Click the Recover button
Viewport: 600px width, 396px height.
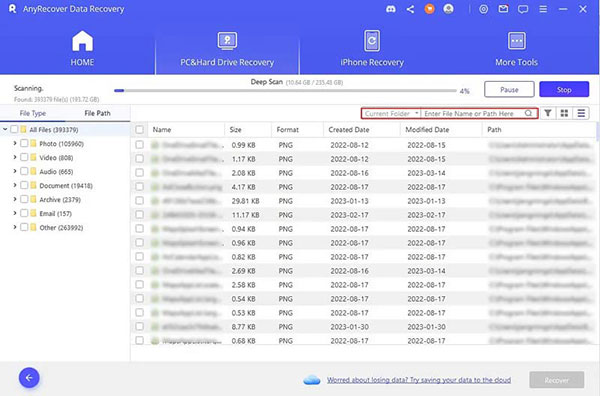tap(557, 380)
